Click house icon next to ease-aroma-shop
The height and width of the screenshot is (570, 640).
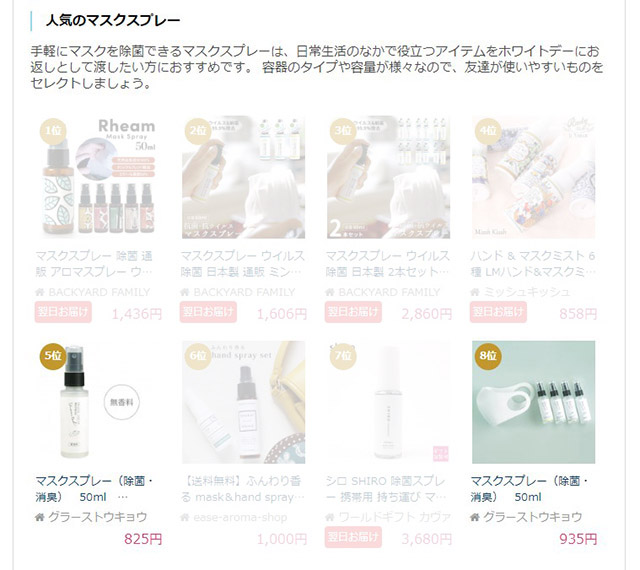click(x=185, y=517)
